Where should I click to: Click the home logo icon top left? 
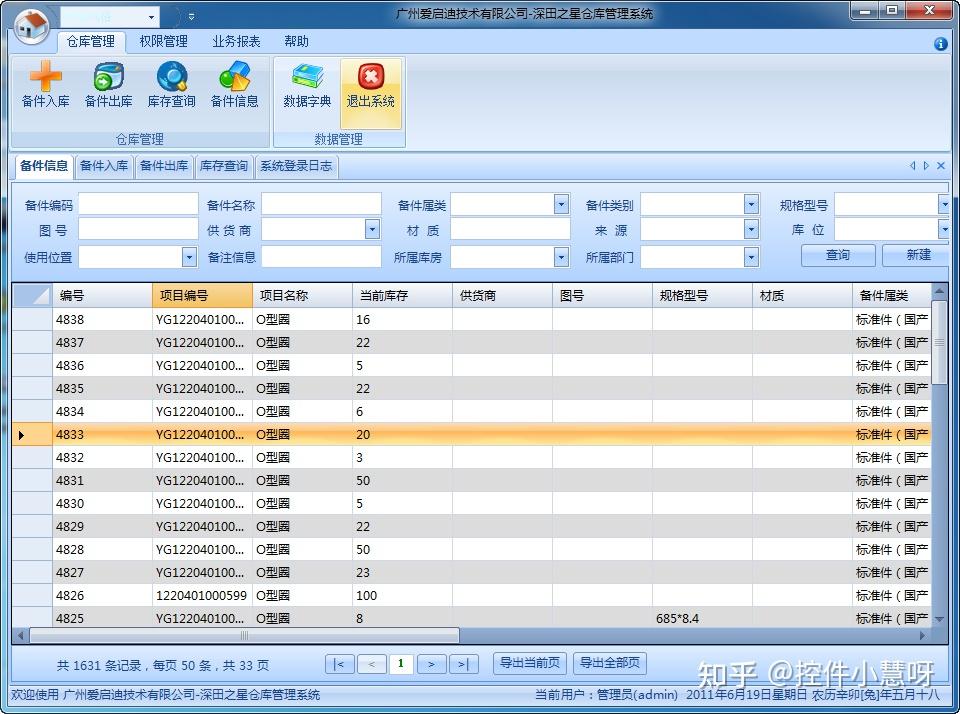[30, 27]
